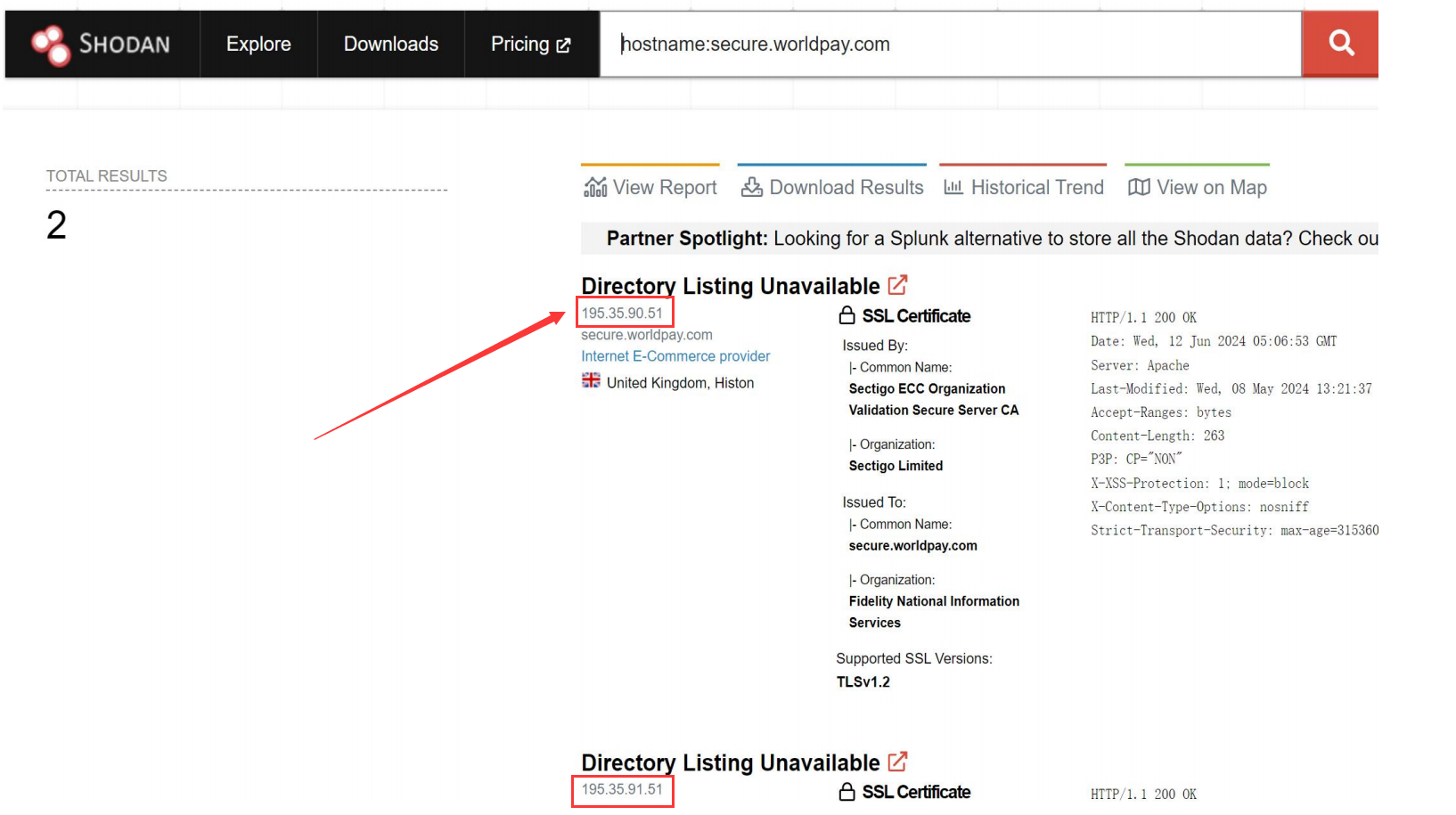
Task: Click the first Directory Listing Unavailable title
Action: pos(730,286)
